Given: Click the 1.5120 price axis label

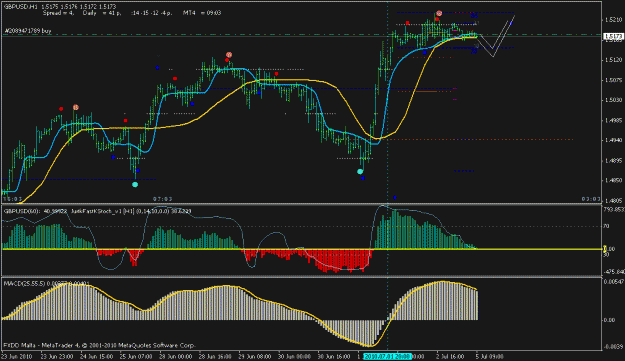Looking at the screenshot, I should click(613, 60).
